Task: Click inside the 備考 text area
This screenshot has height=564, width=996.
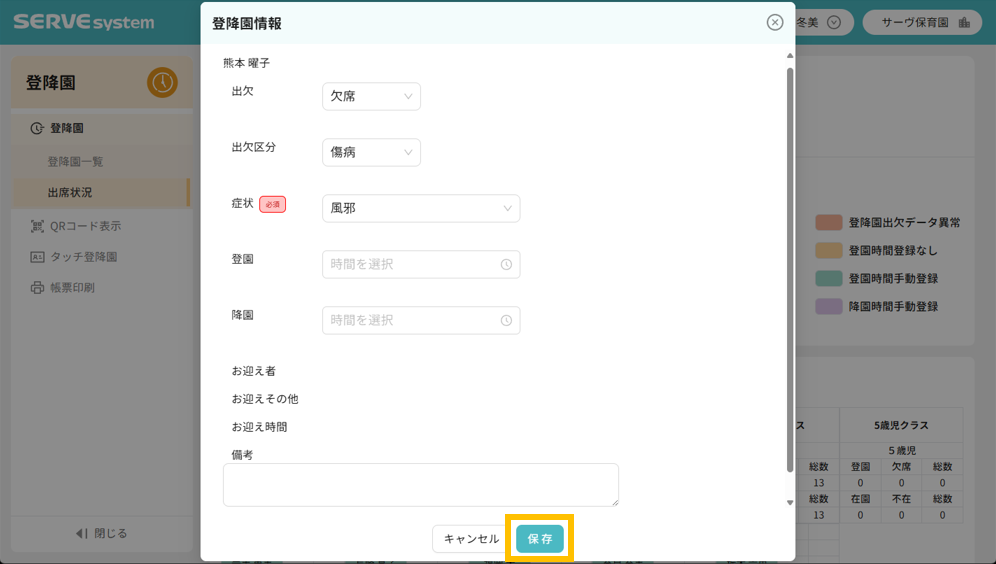Action: [420, 485]
